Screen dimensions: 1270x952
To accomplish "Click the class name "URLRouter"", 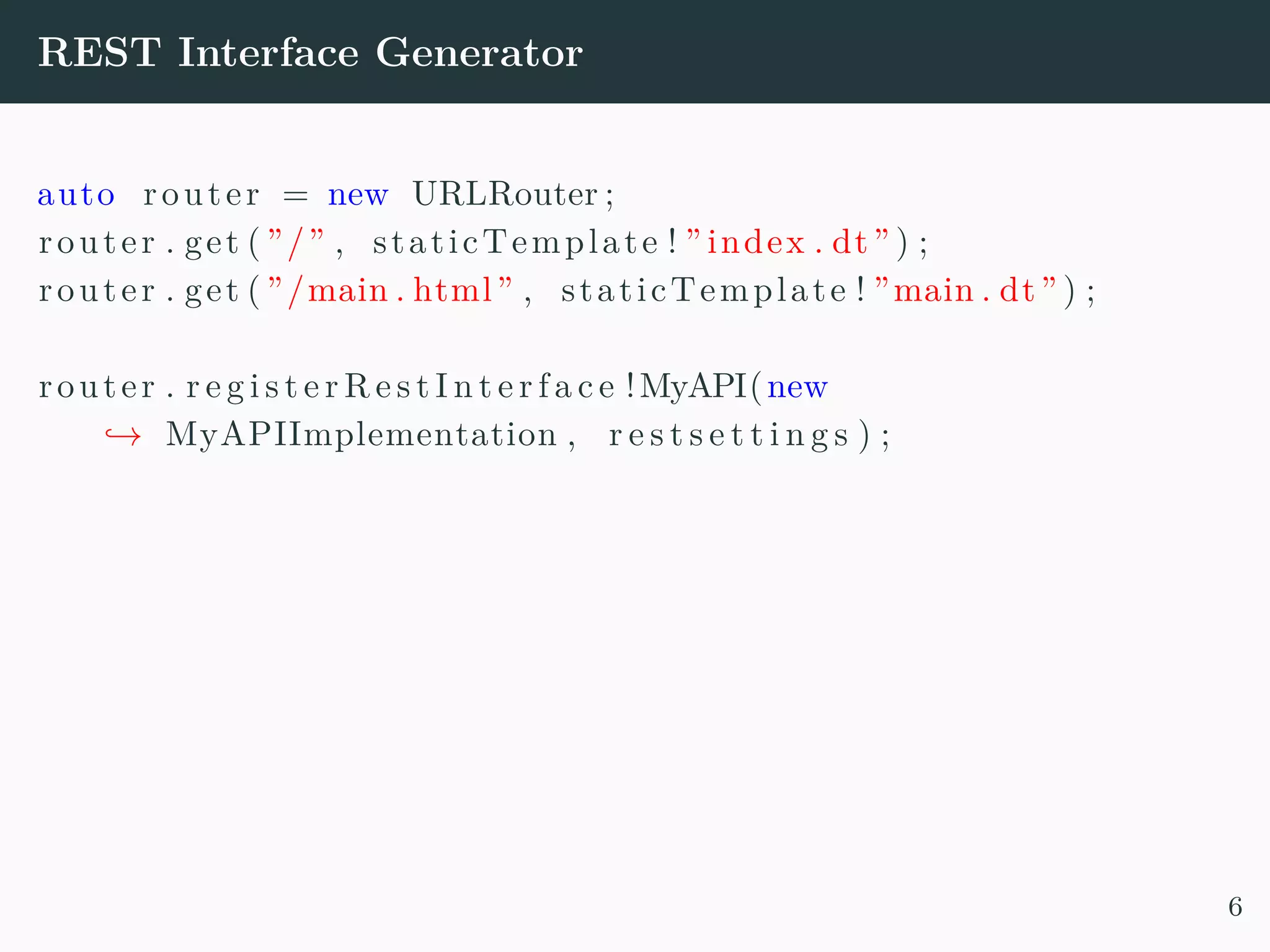I will pyautogui.click(x=505, y=194).
